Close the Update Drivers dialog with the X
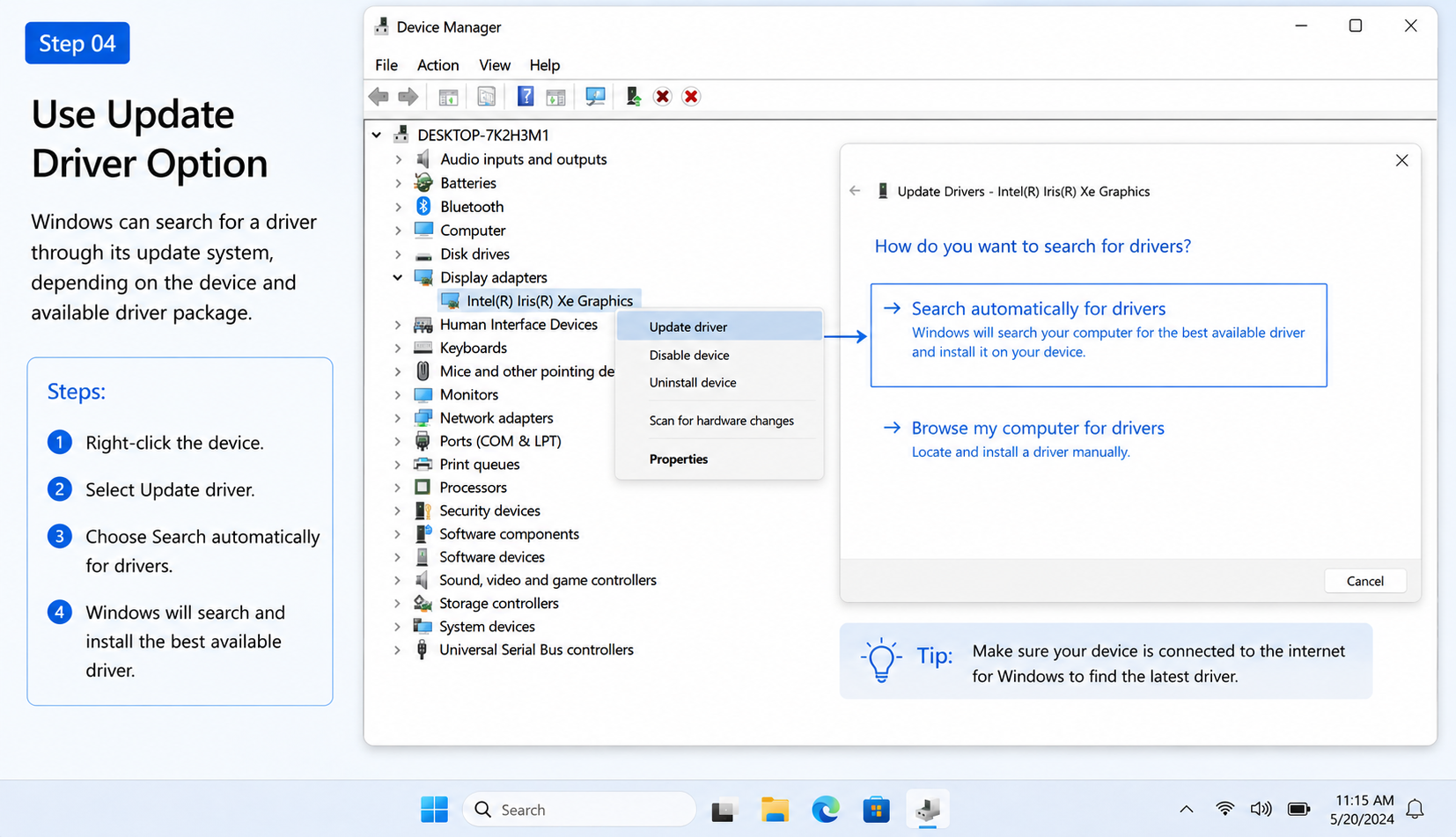1456x837 pixels. [1401, 160]
